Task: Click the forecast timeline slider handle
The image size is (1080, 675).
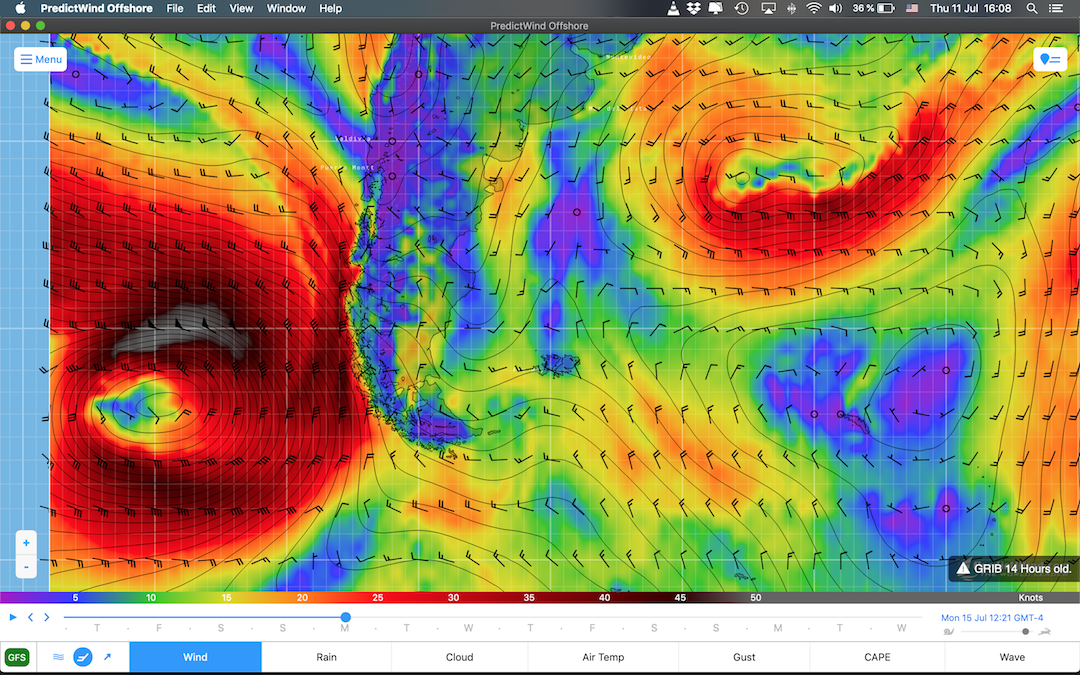Action: click(x=346, y=617)
